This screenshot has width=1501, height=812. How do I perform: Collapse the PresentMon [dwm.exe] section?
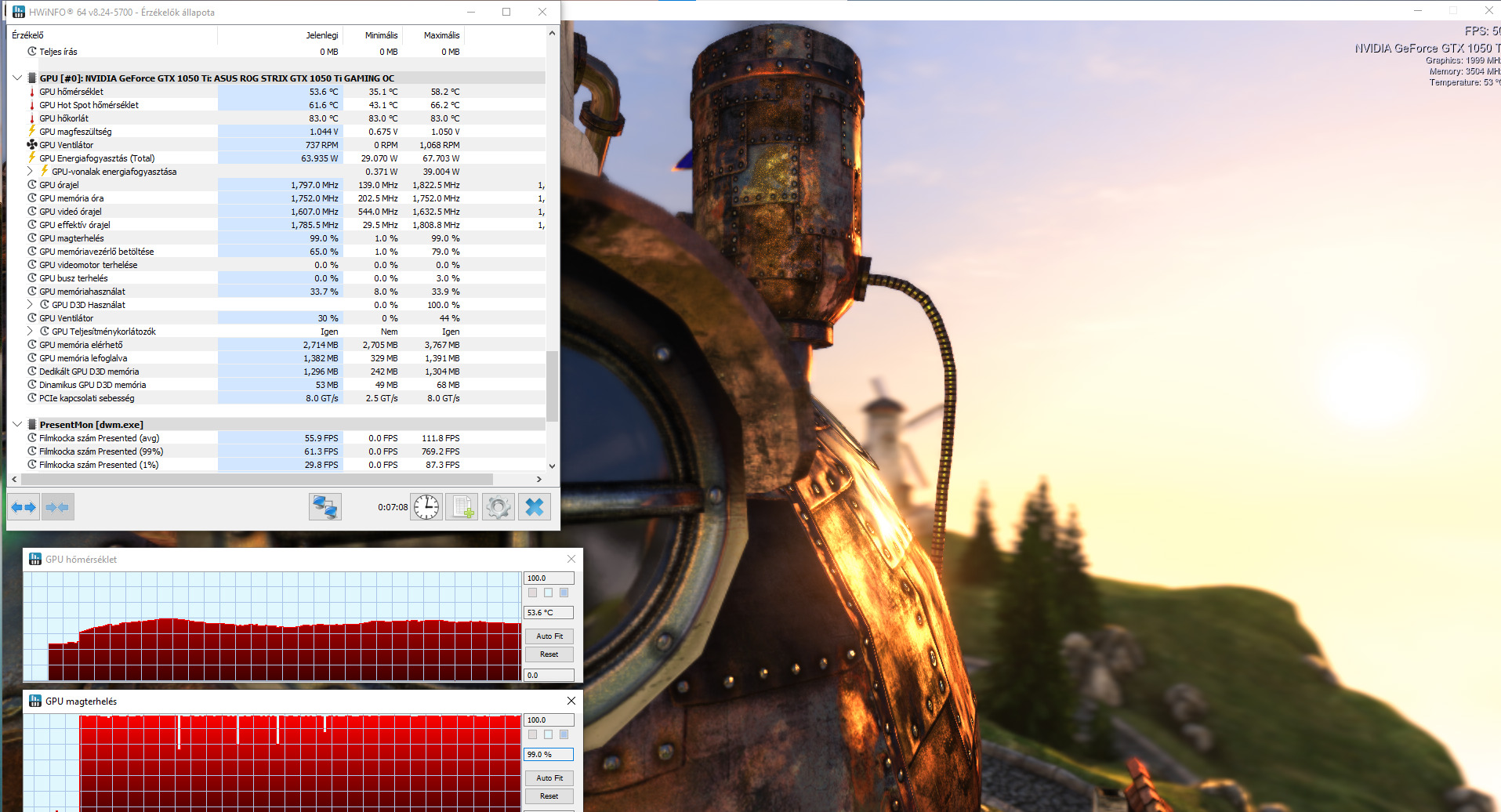coord(17,425)
